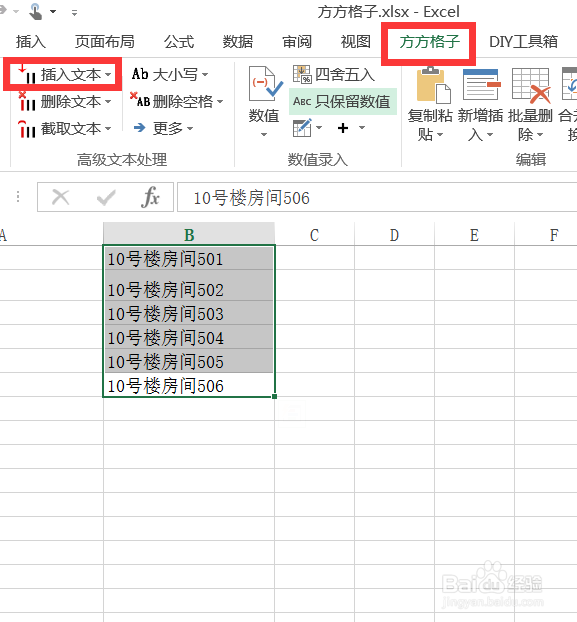
Task: Click the Delete Text (删除文本) icon
Action: pyautogui.click(x=27, y=102)
